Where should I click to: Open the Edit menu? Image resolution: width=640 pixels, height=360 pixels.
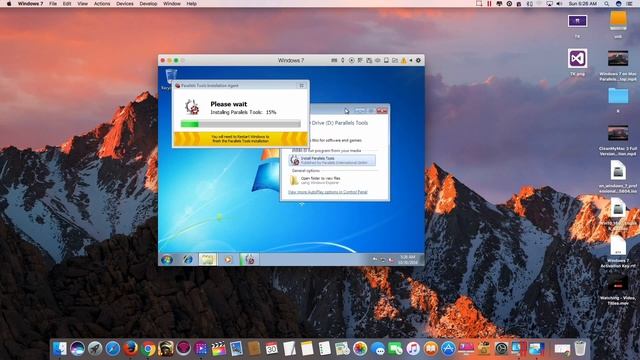67,4
